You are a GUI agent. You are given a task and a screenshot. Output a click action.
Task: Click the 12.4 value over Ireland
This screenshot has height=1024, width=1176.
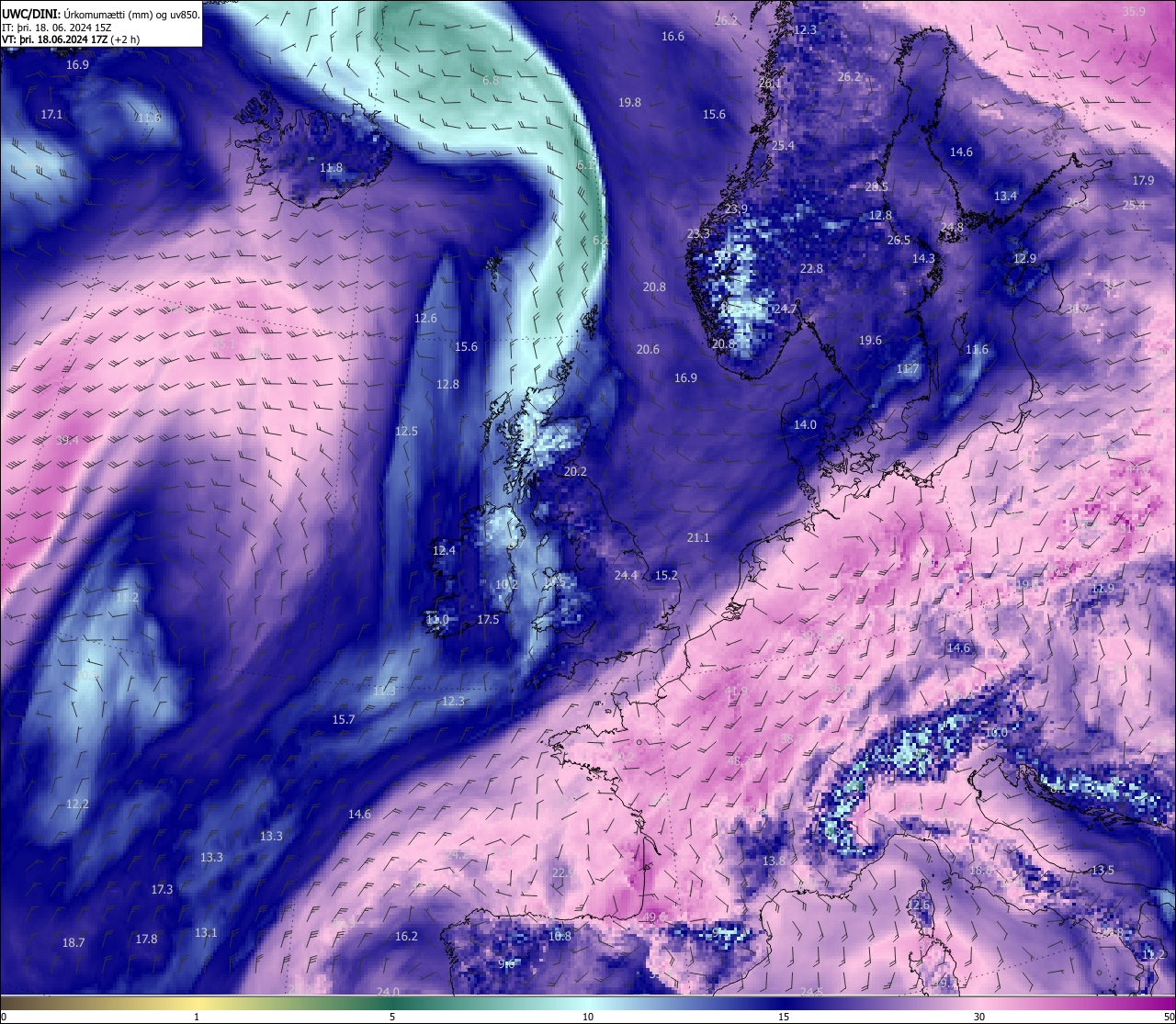[444, 551]
